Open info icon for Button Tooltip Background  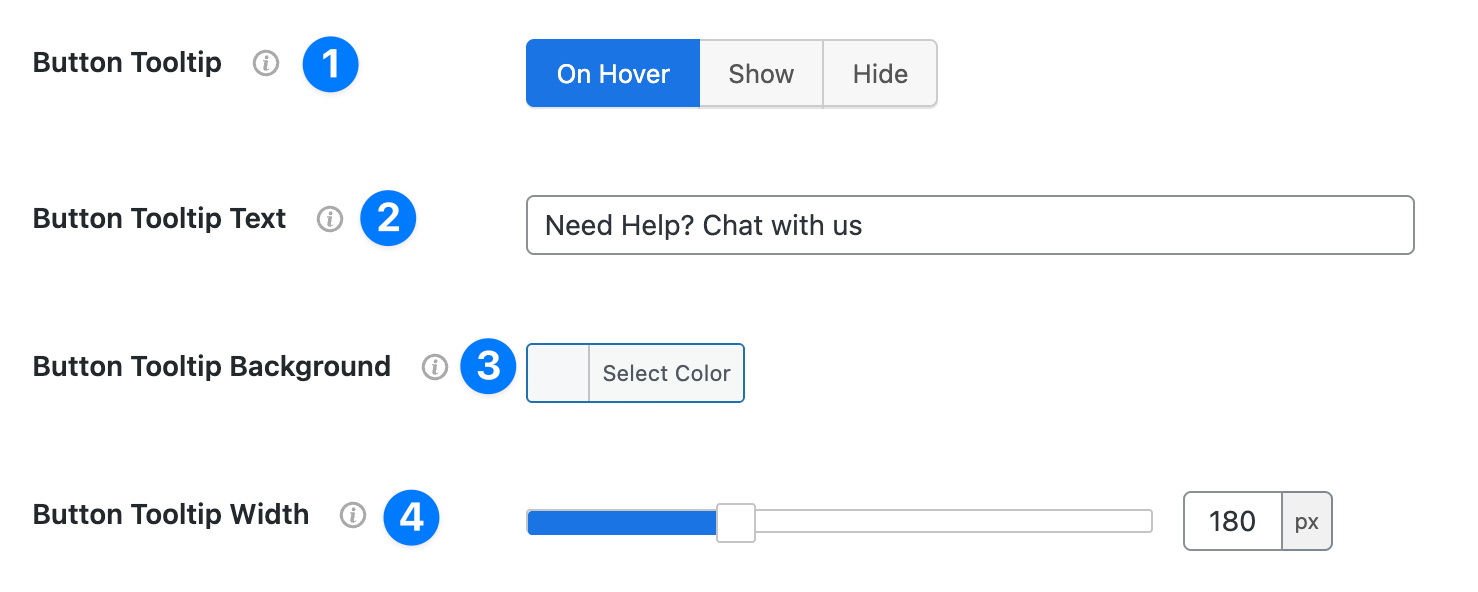tap(435, 367)
